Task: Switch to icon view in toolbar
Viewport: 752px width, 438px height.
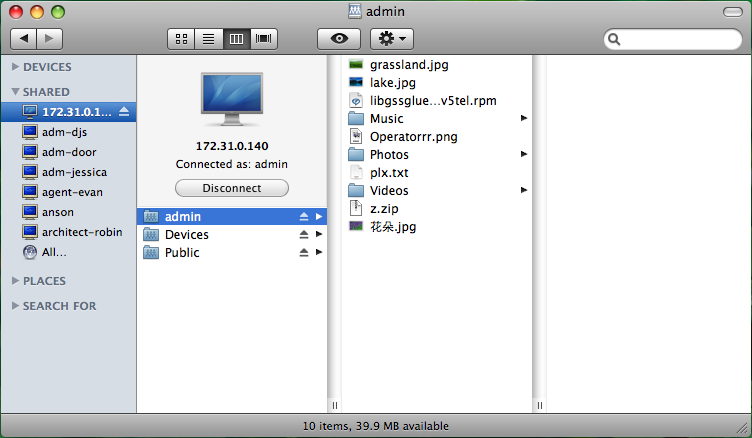Action: click(182, 39)
